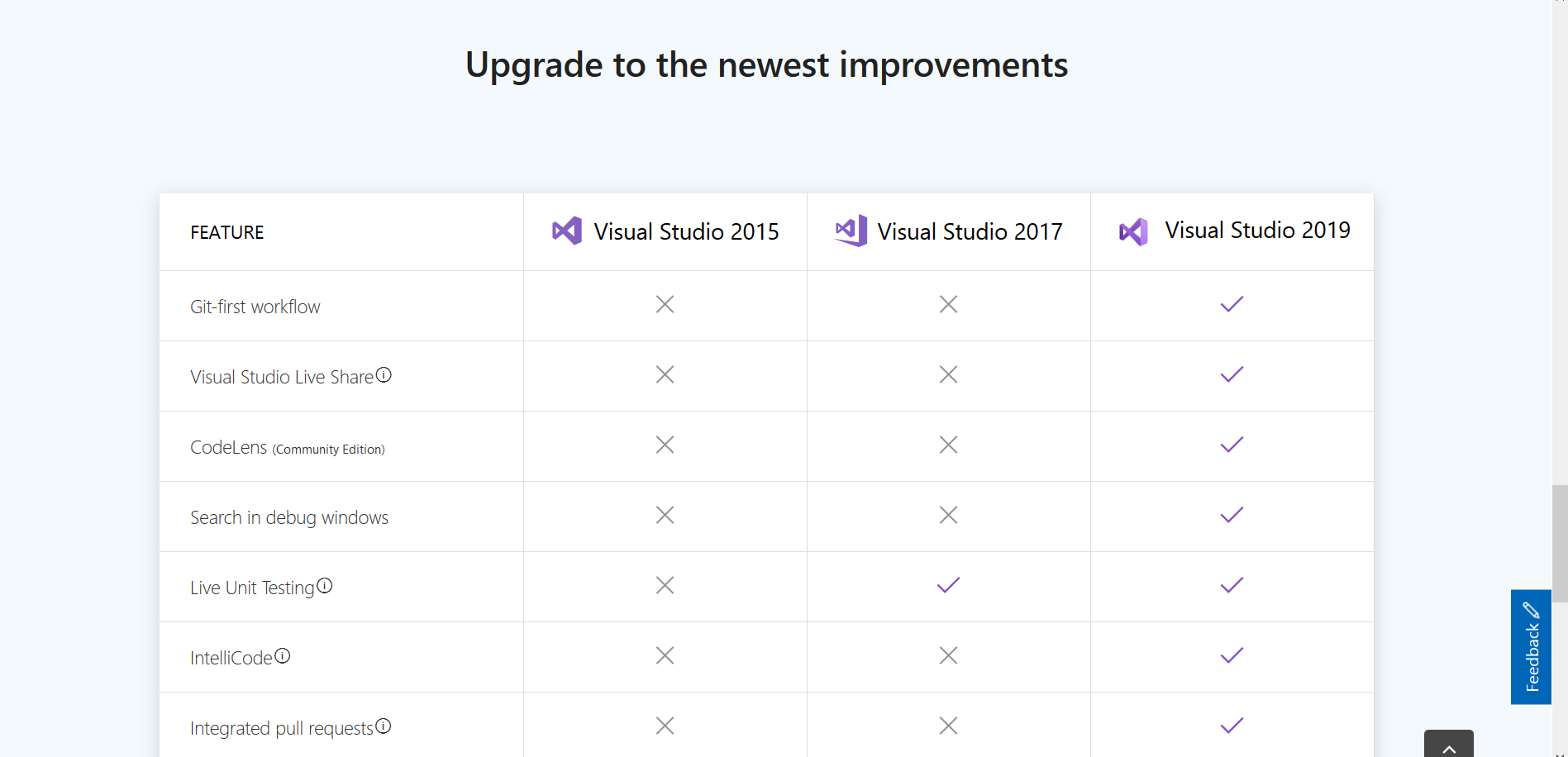Click the checkmark for Git-first workflow in 2019
The width and height of the screenshot is (1568, 757).
[x=1232, y=304]
